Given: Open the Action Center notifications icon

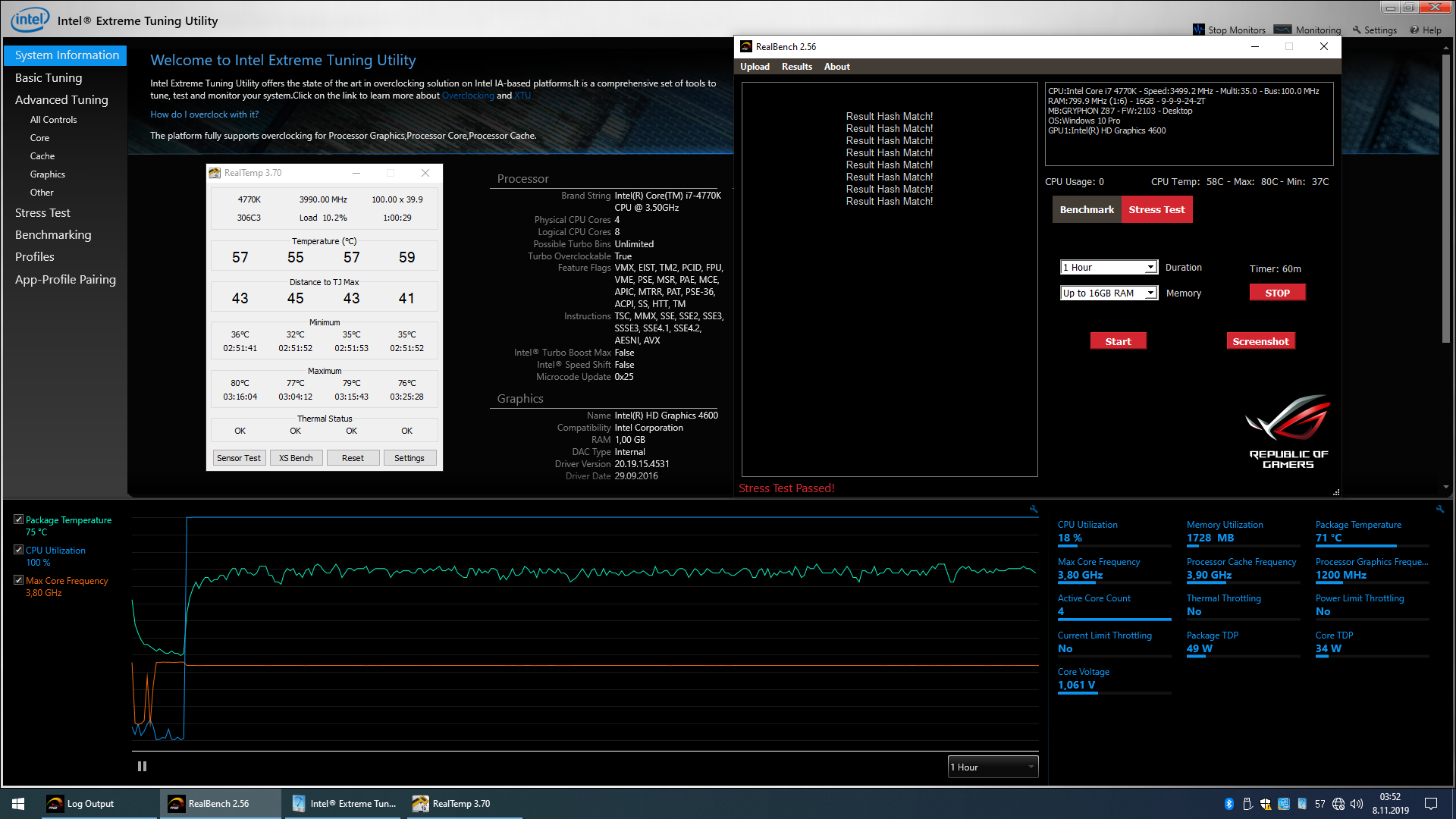Looking at the screenshot, I should click(x=1431, y=804).
